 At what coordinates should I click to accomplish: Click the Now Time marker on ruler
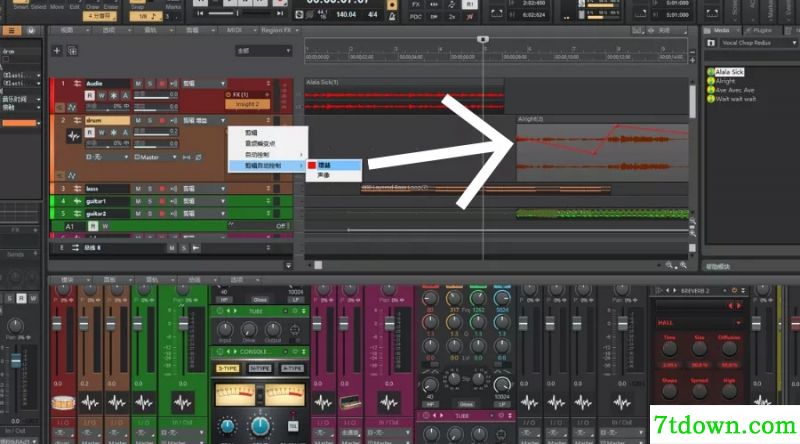point(482,39)
